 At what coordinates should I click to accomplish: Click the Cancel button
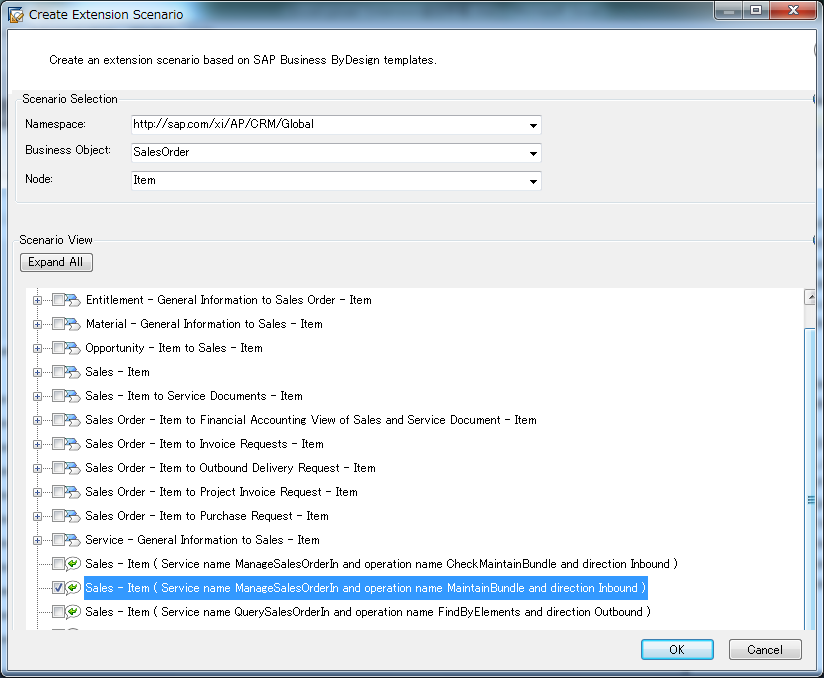tap(765, 650)
